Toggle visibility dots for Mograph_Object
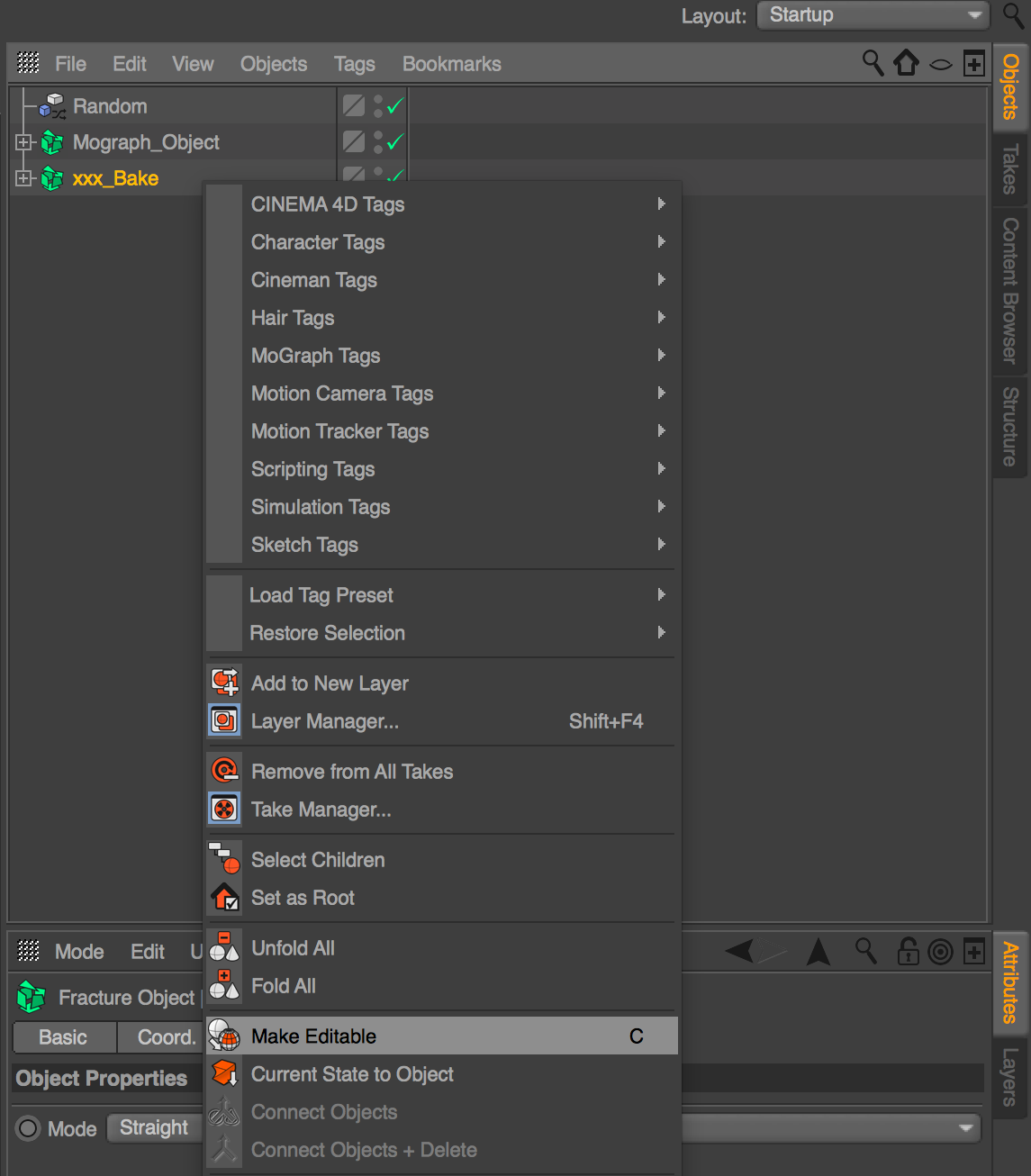Screen dimensions: 1031x1176 378,142
